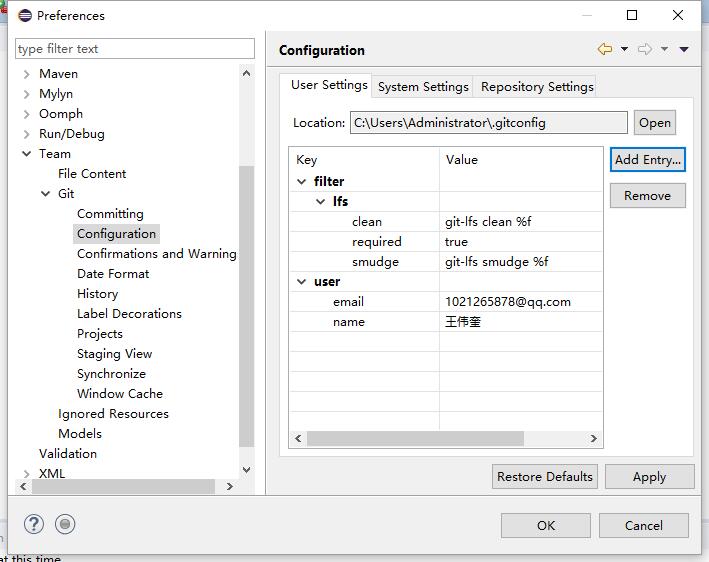This screenshot has height=562, width=709.
Task: Click the Open button next to Location
Action: click(x=655, y=123)
